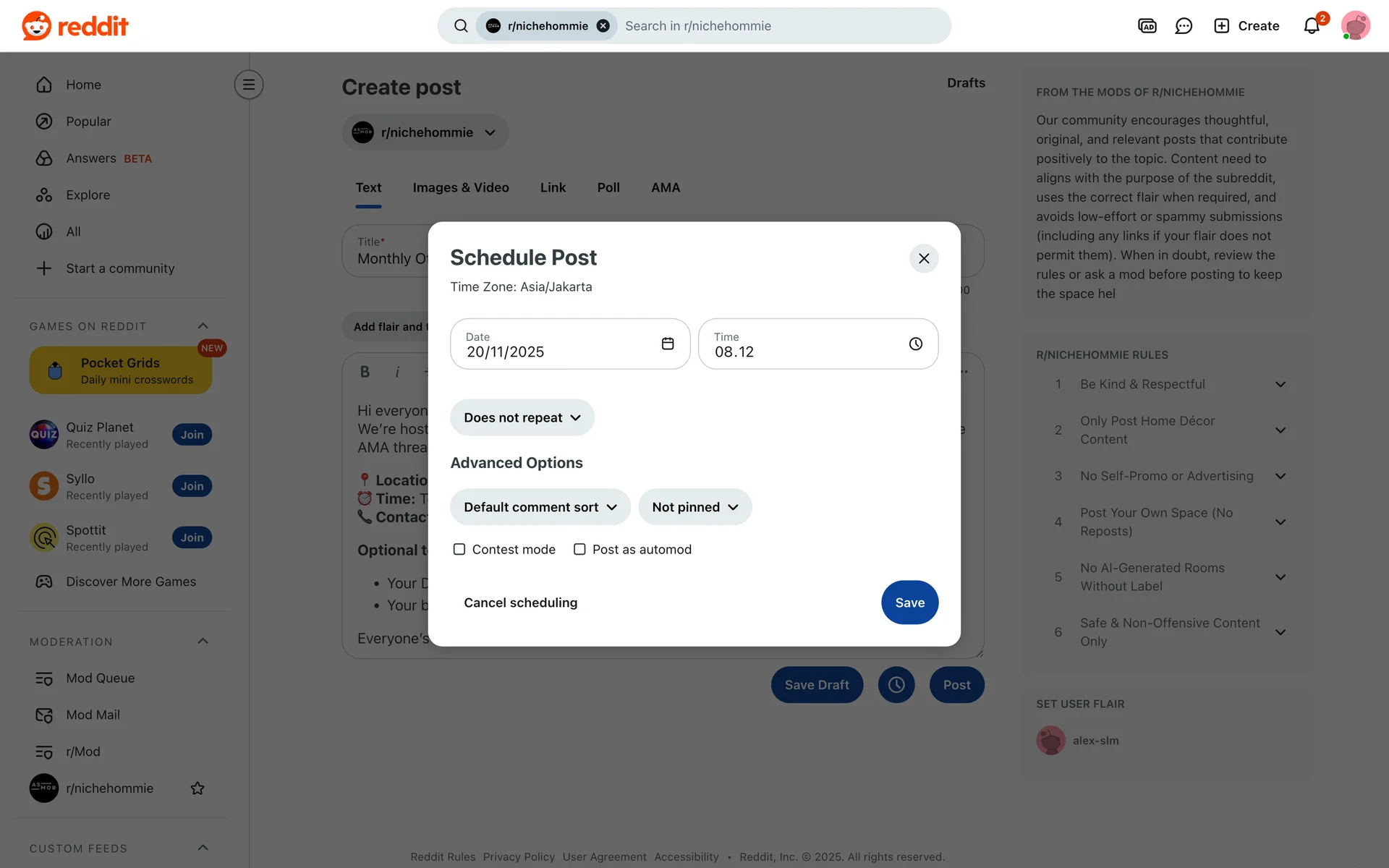Remove the r/nichehommie search filter
Image resolution: width=1389 pixels, height=868 pixels.
coord(603,26)
